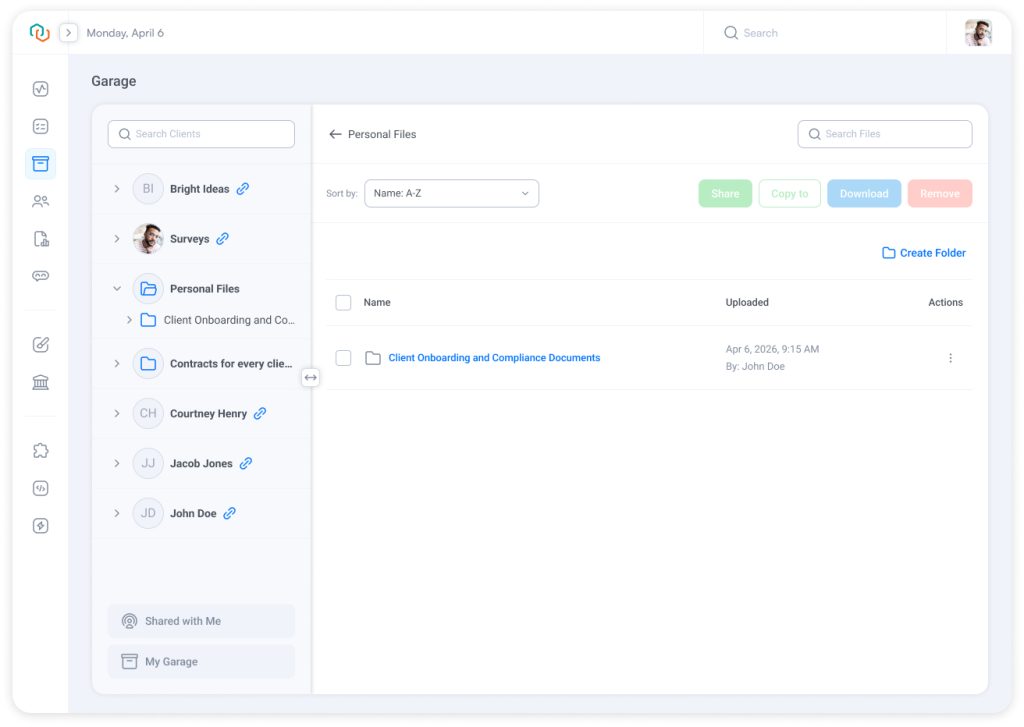Select Contracts for every clie... folder

(231, 364)
